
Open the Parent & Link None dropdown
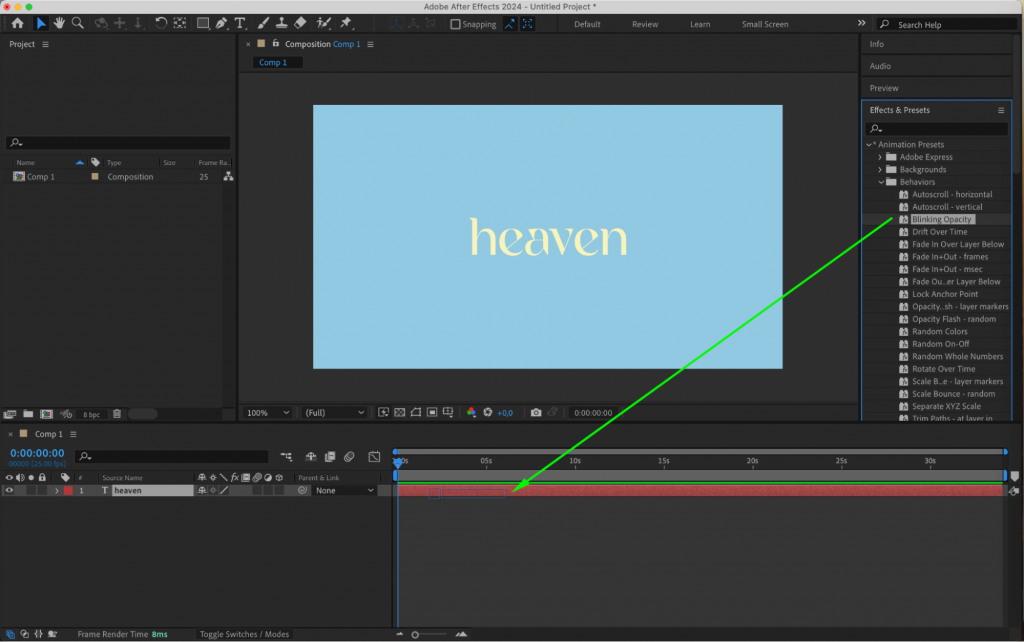click(344, 490)
